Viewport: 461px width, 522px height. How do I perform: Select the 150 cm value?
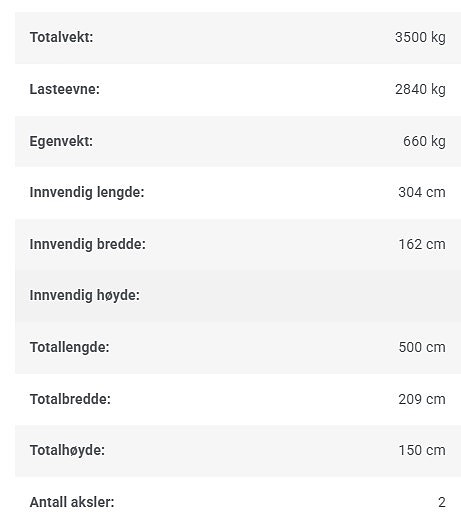pos(422,450)
